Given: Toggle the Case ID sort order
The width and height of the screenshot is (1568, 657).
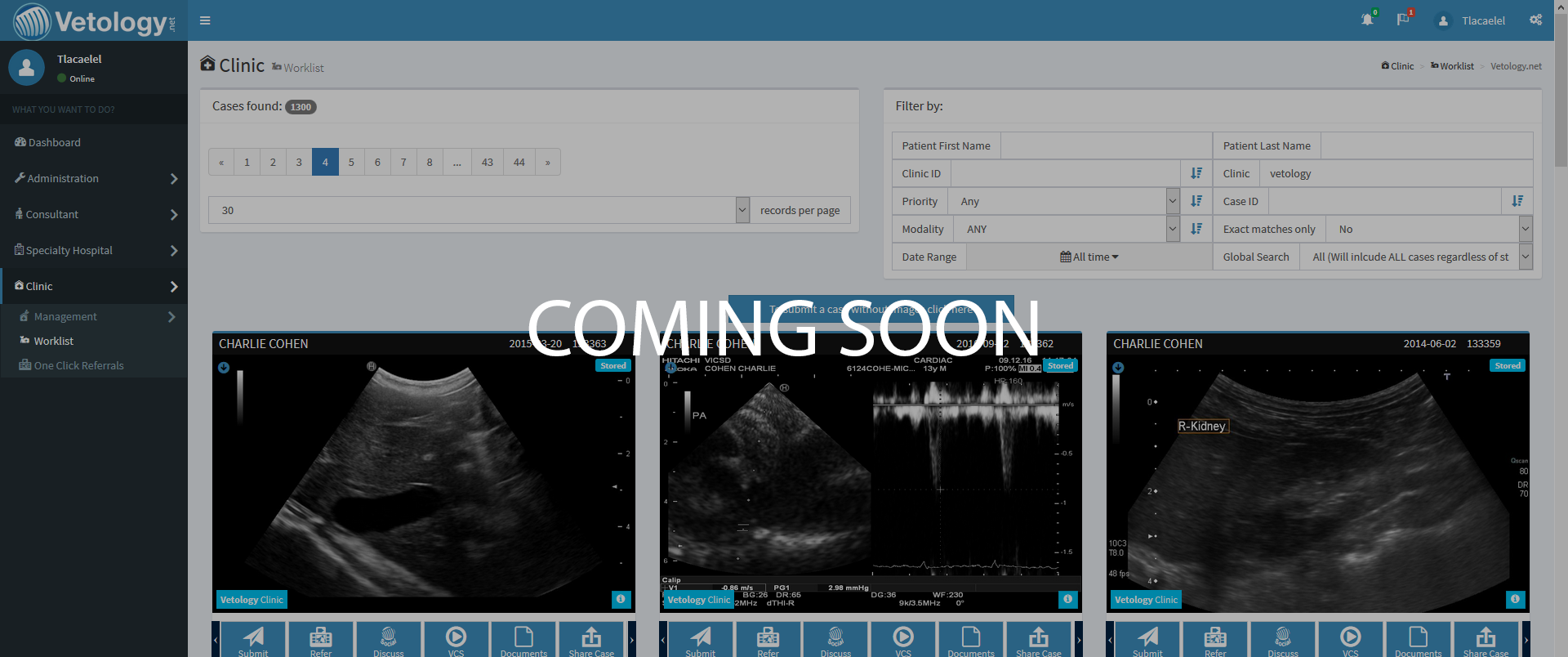Looking at the screenshot, I should (1517, 201).
